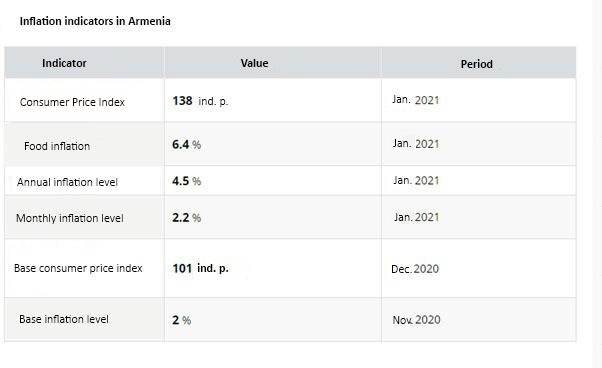Image resolution: width=602 pixels, height=368 pixels.
Task: Click the Dec. 2020 period cell
Action: pyautogui.click(x=415, y=269)
